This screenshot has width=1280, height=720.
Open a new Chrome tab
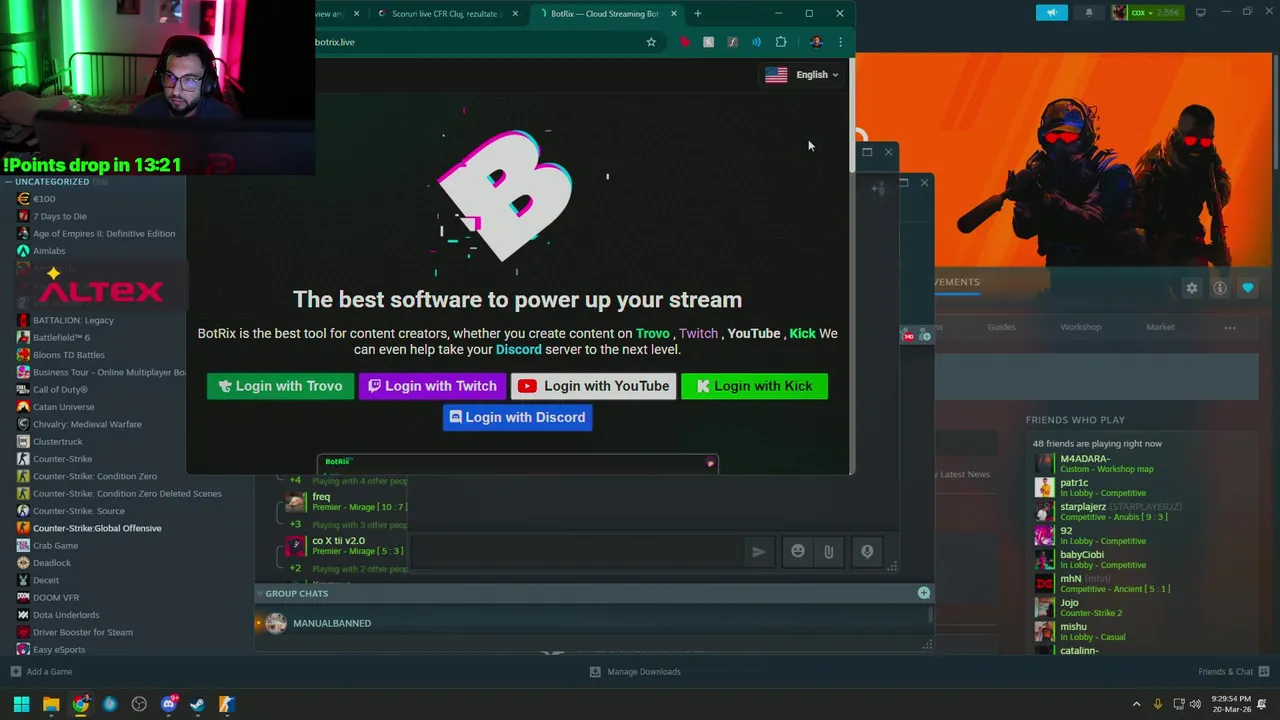698,14
